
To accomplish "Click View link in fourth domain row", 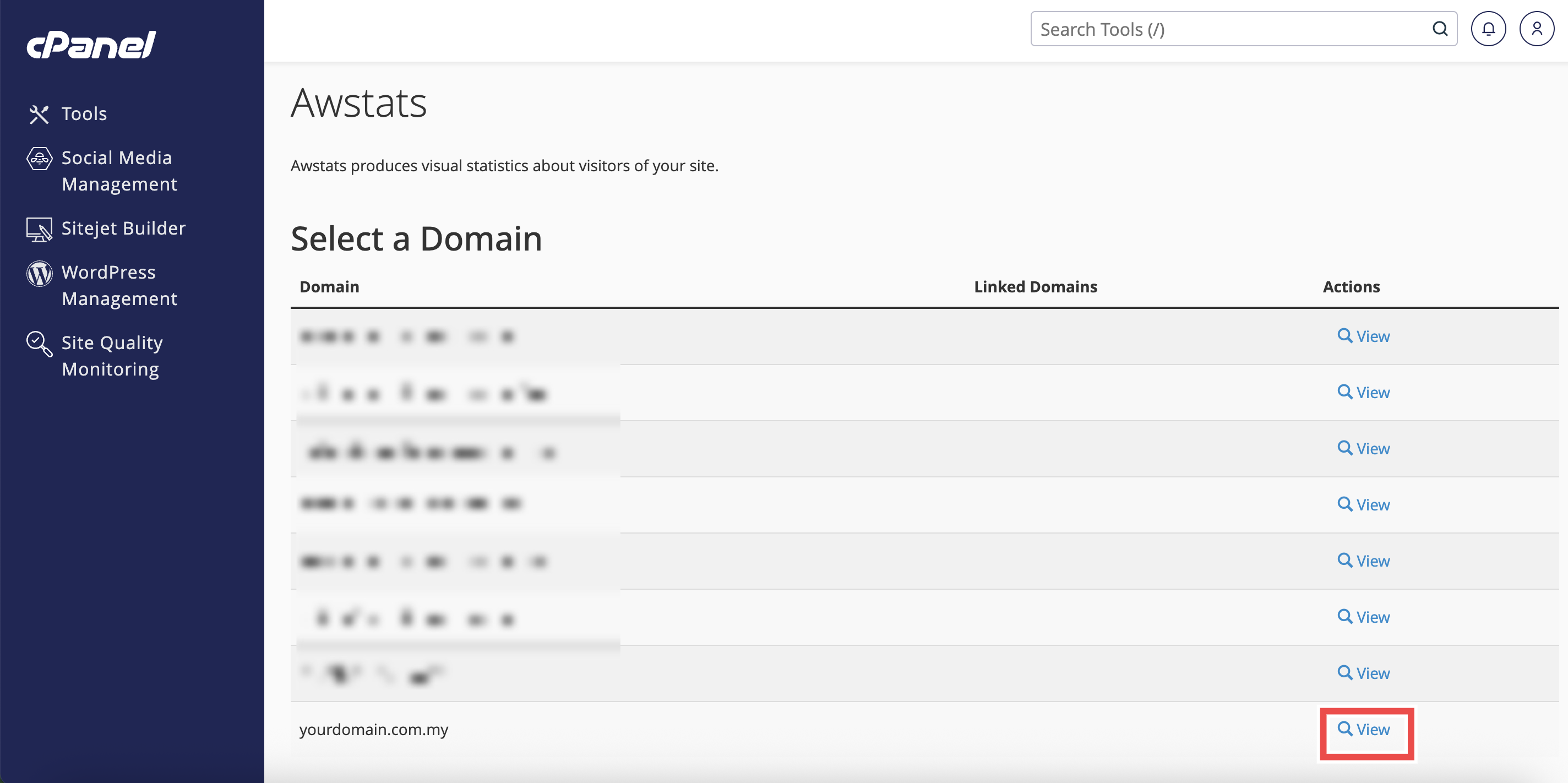I will point(1364,505).
